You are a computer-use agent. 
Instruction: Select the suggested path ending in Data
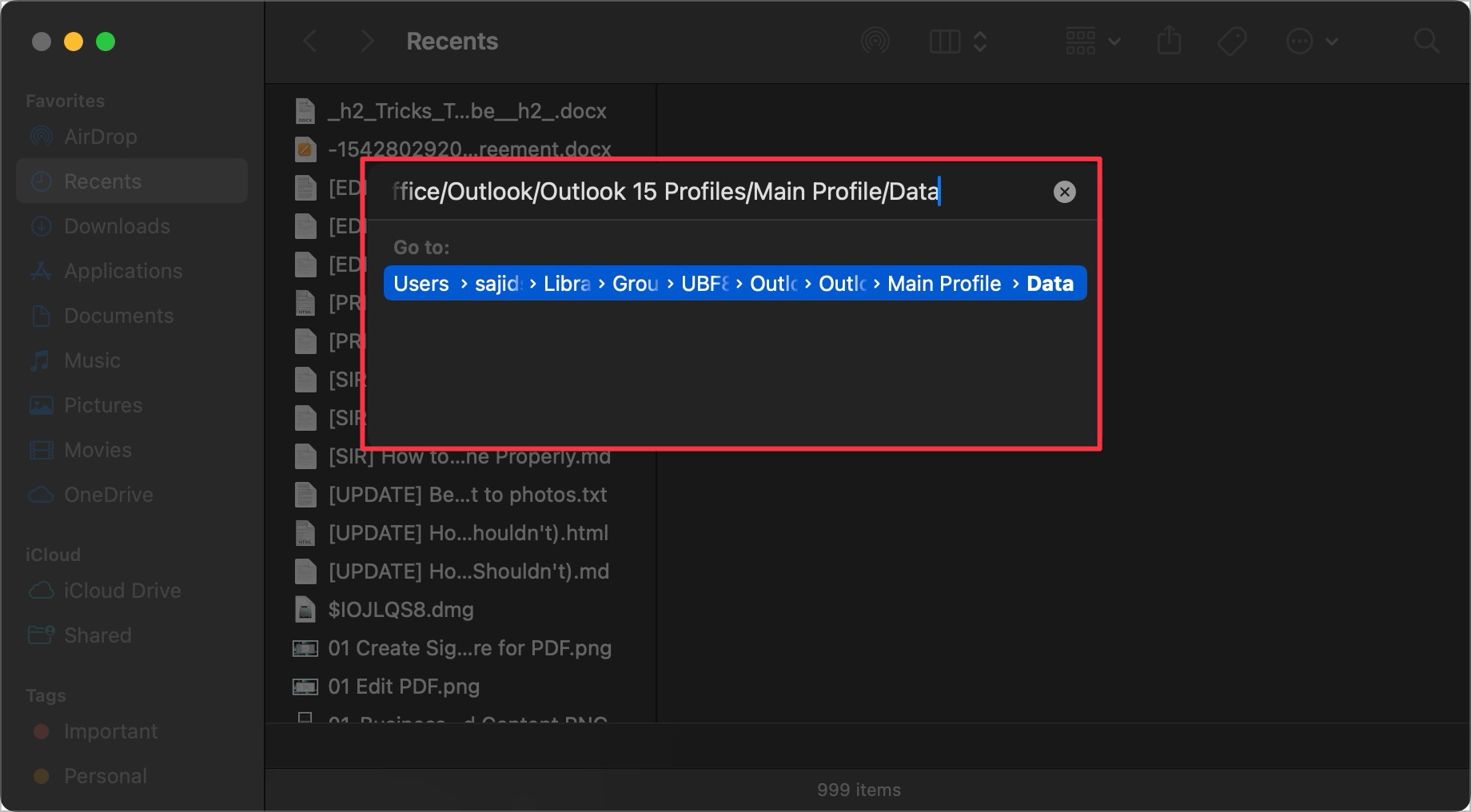[x=734, y=284]
